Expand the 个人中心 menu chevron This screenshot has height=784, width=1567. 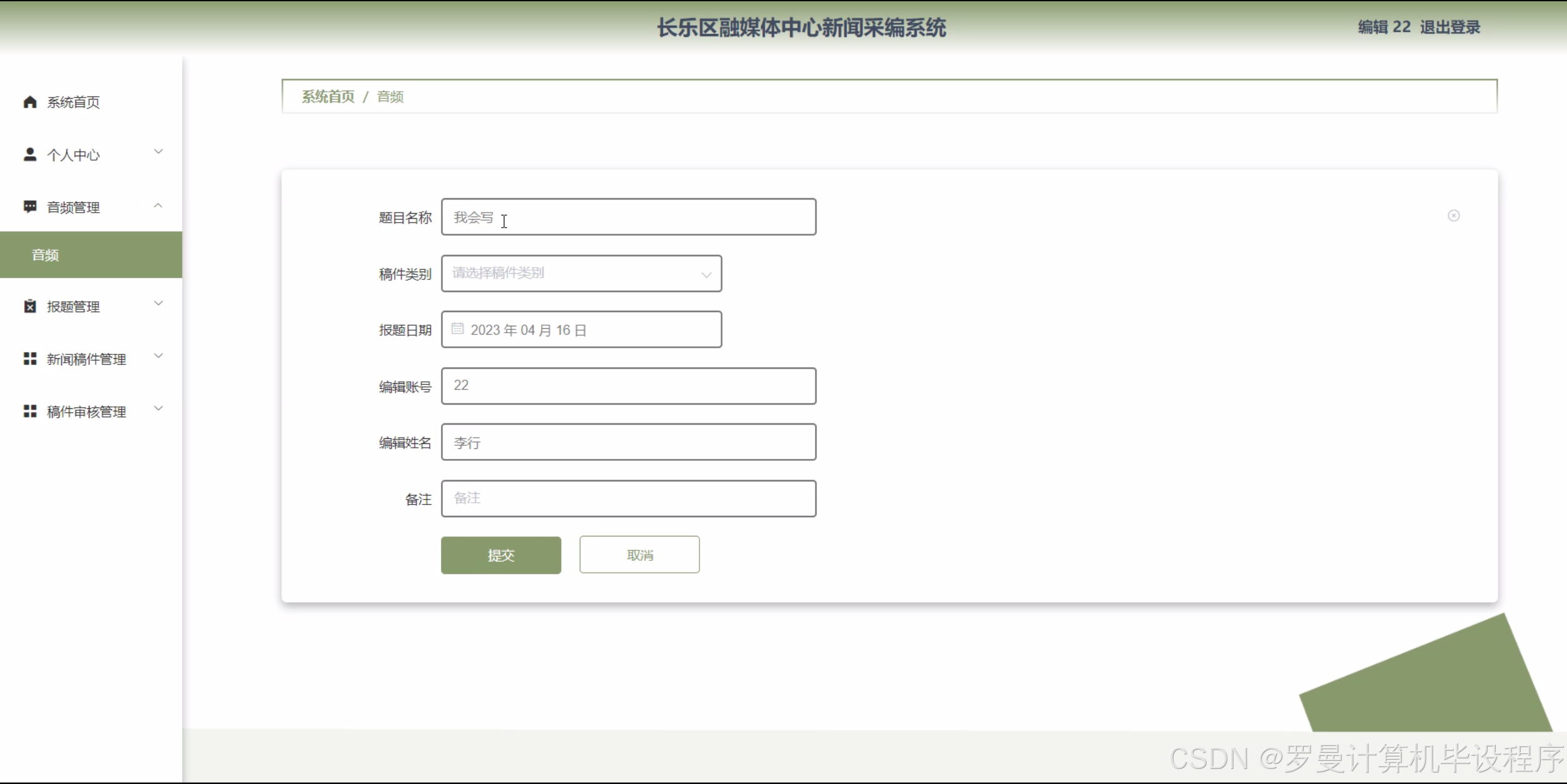point(158,152)
